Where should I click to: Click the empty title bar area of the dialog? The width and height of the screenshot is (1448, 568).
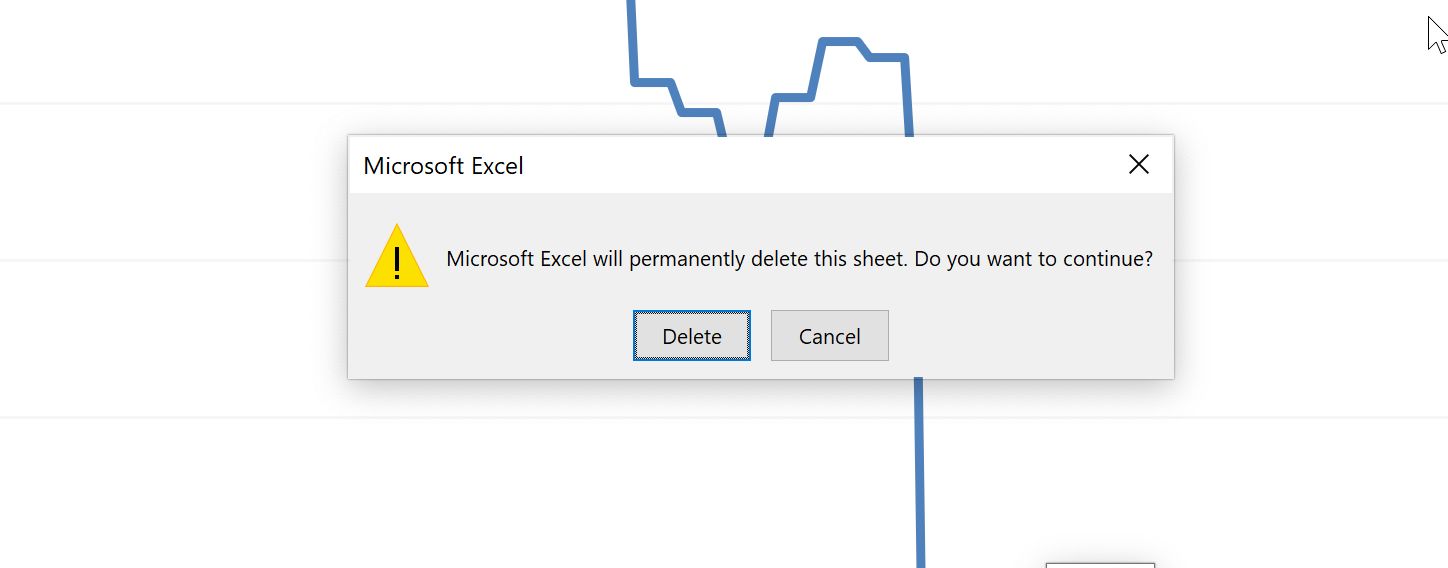click(x=820, y=165)
